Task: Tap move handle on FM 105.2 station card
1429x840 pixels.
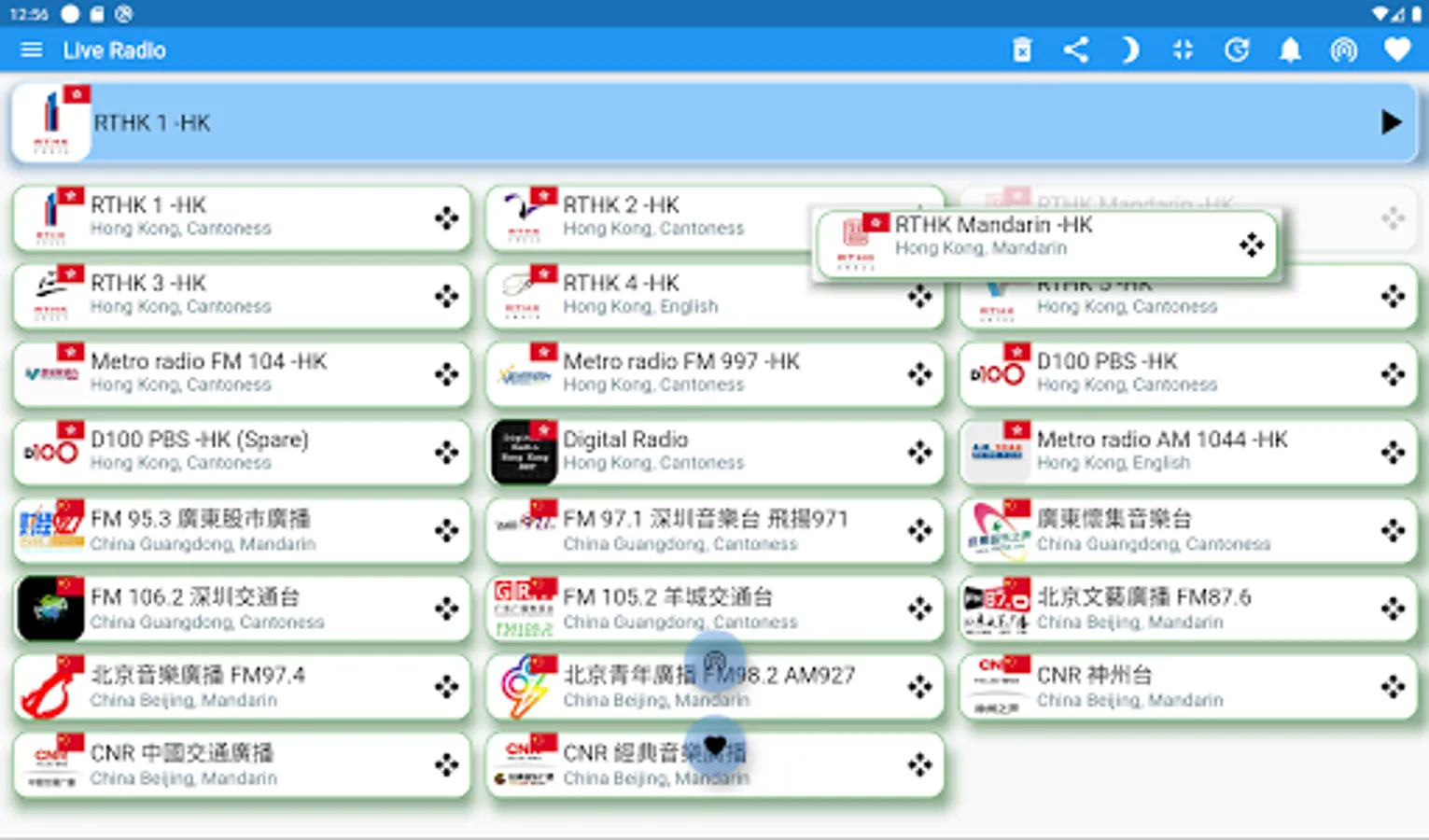Action: click(919, 609)
